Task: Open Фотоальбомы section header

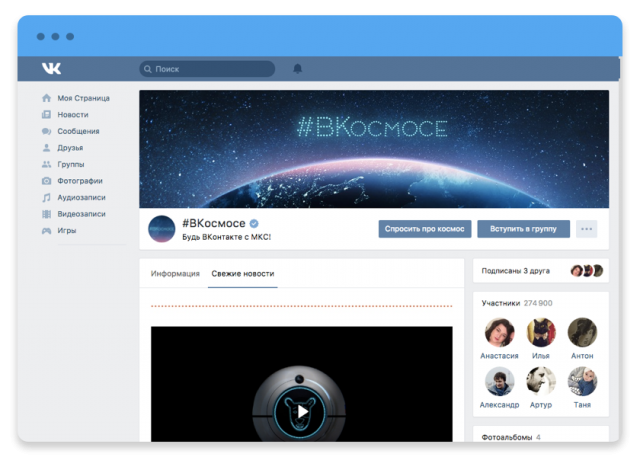Action: click(x=507, y=437)
